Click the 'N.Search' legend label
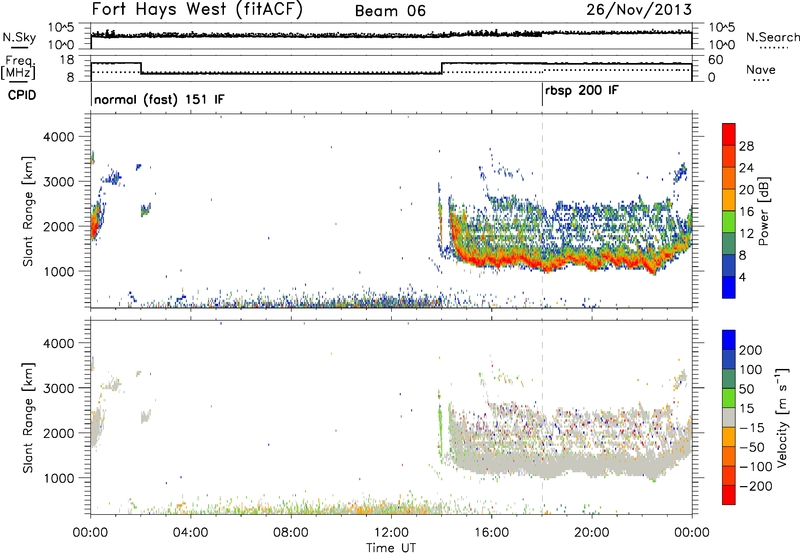Image resolution: width=800 pixels, height=554 pixels. (x=772, y=37)
